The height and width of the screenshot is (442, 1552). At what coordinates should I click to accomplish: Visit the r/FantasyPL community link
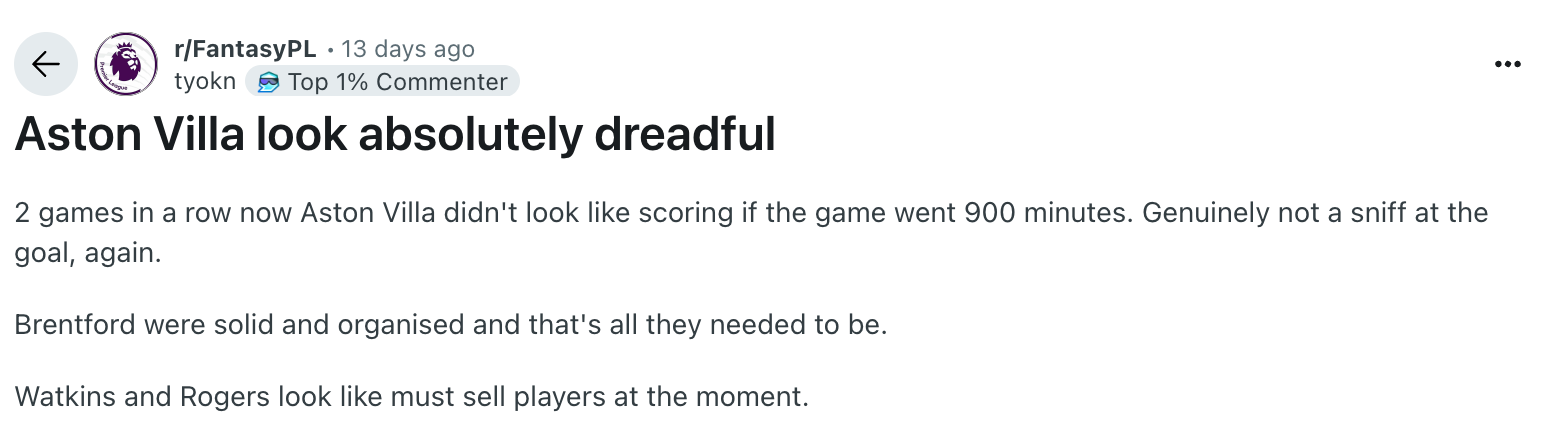coord(245,49)
